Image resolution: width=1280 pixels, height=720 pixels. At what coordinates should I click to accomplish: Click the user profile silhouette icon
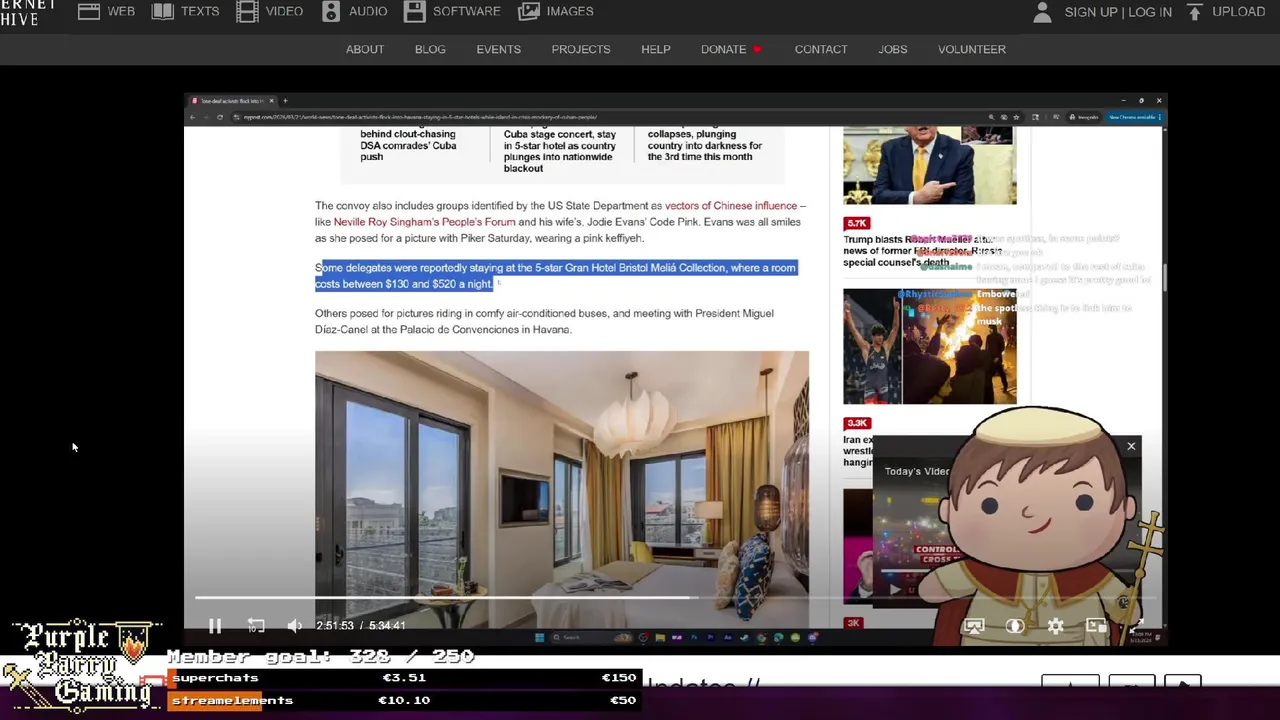(1042, 11)
